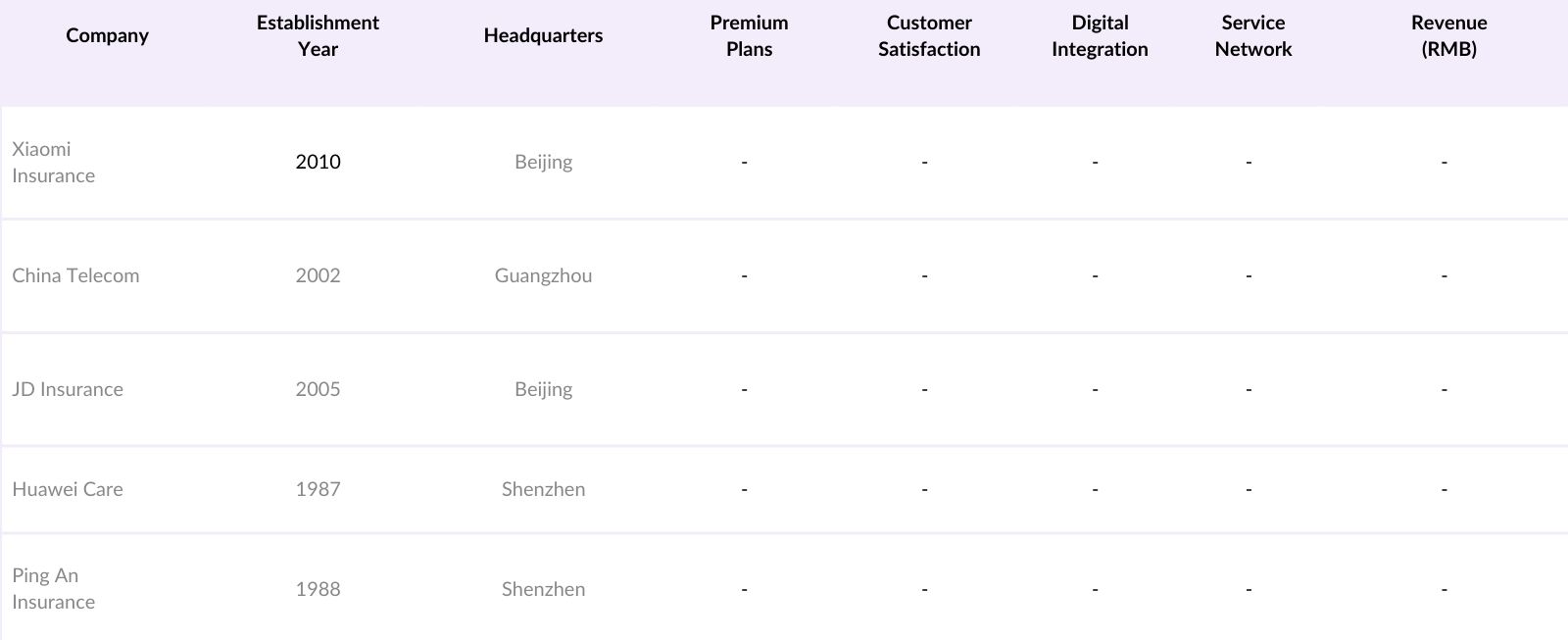The height and width of the screenshot is (640, 1568).
Task: Click the Guangzhou headquarters cell
Action: pyautogui.click(x=543, y=276)
